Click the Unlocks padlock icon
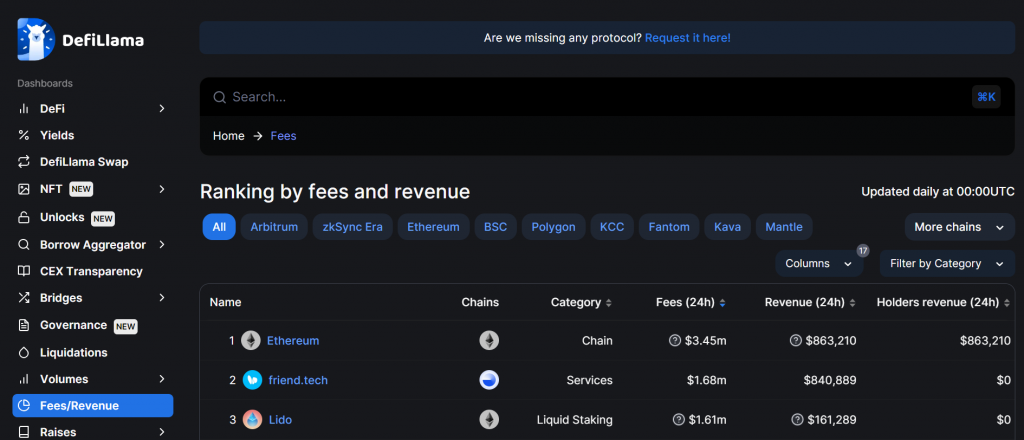The width and height of the screenshot is (1024, 440). (x=24, y=217)
